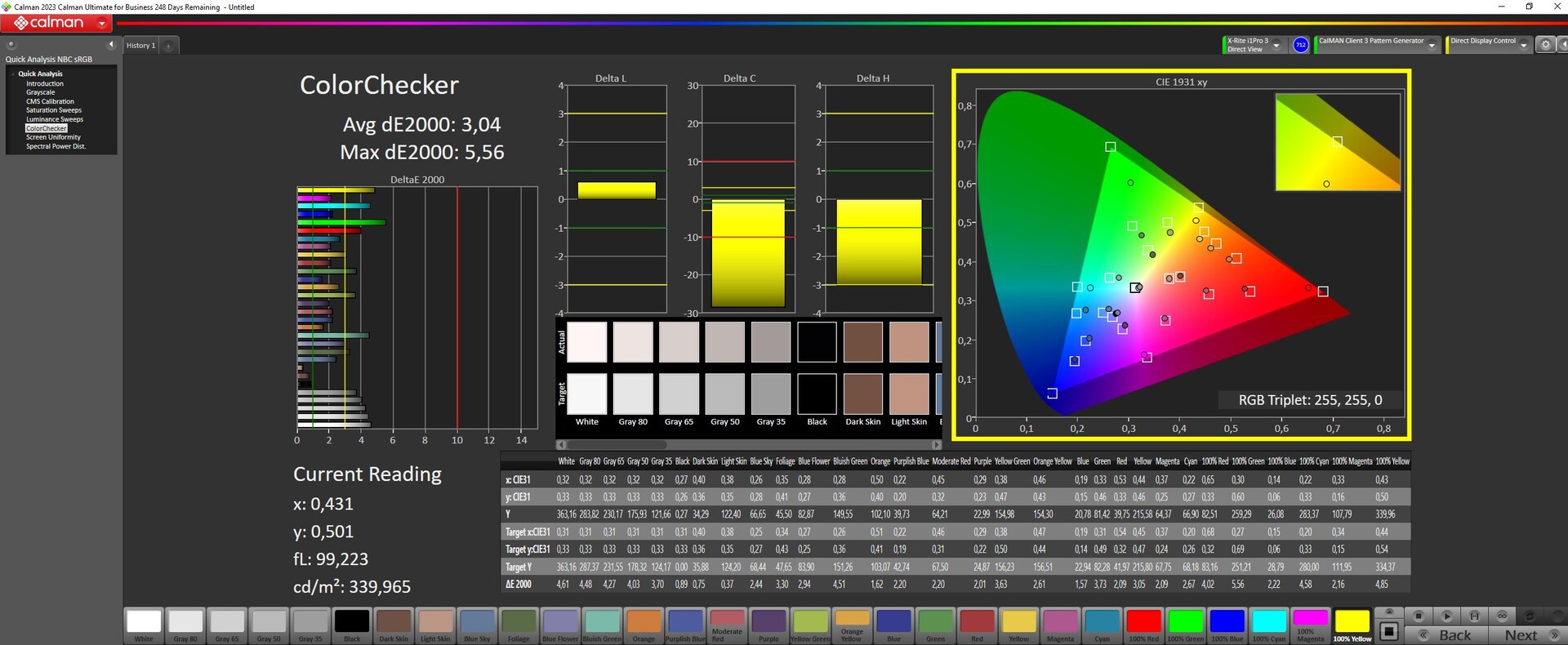
Task: Click the Back button
Action: pos(1454,635)
